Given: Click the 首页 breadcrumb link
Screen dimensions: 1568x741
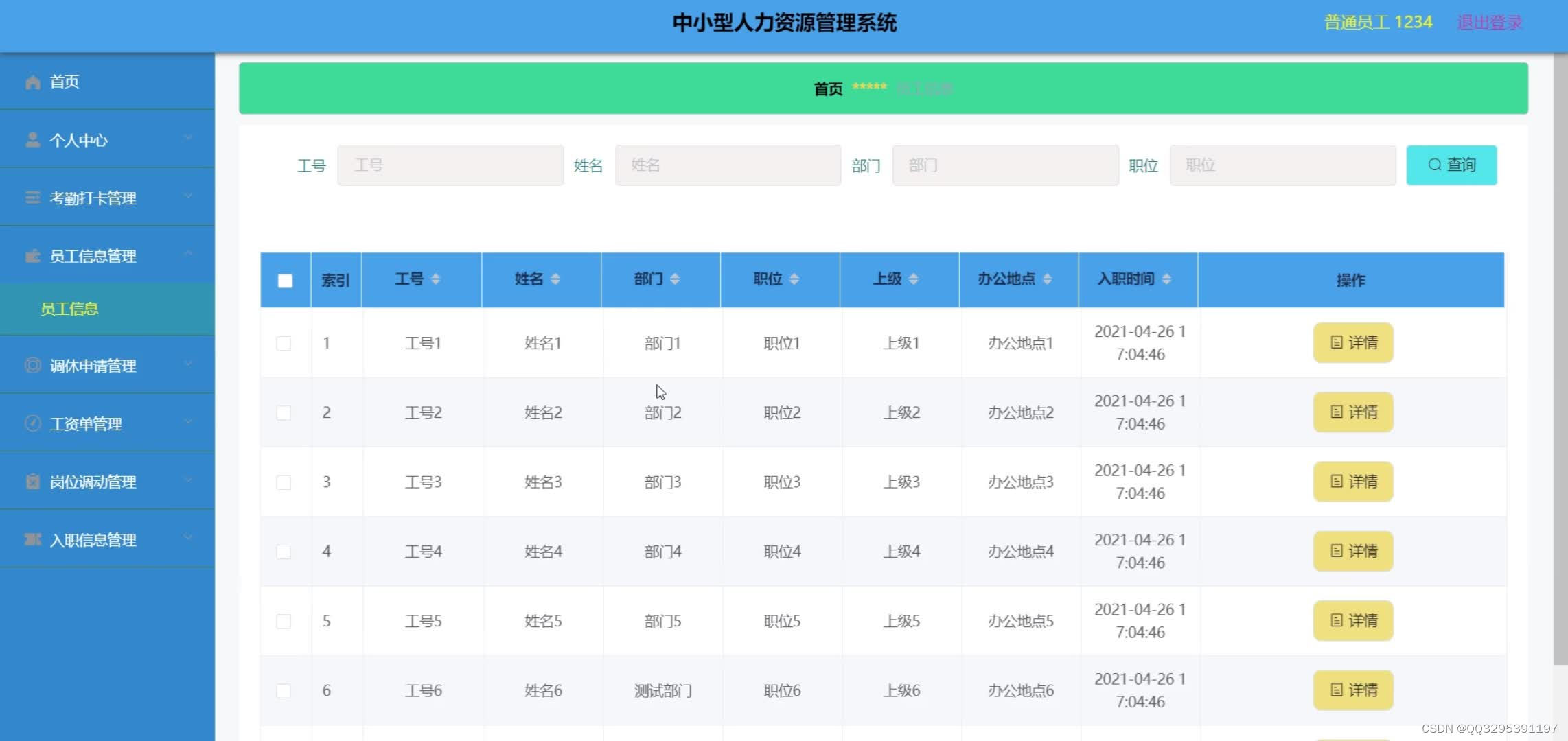Looking at the screenshot, I should pos(828,89).
